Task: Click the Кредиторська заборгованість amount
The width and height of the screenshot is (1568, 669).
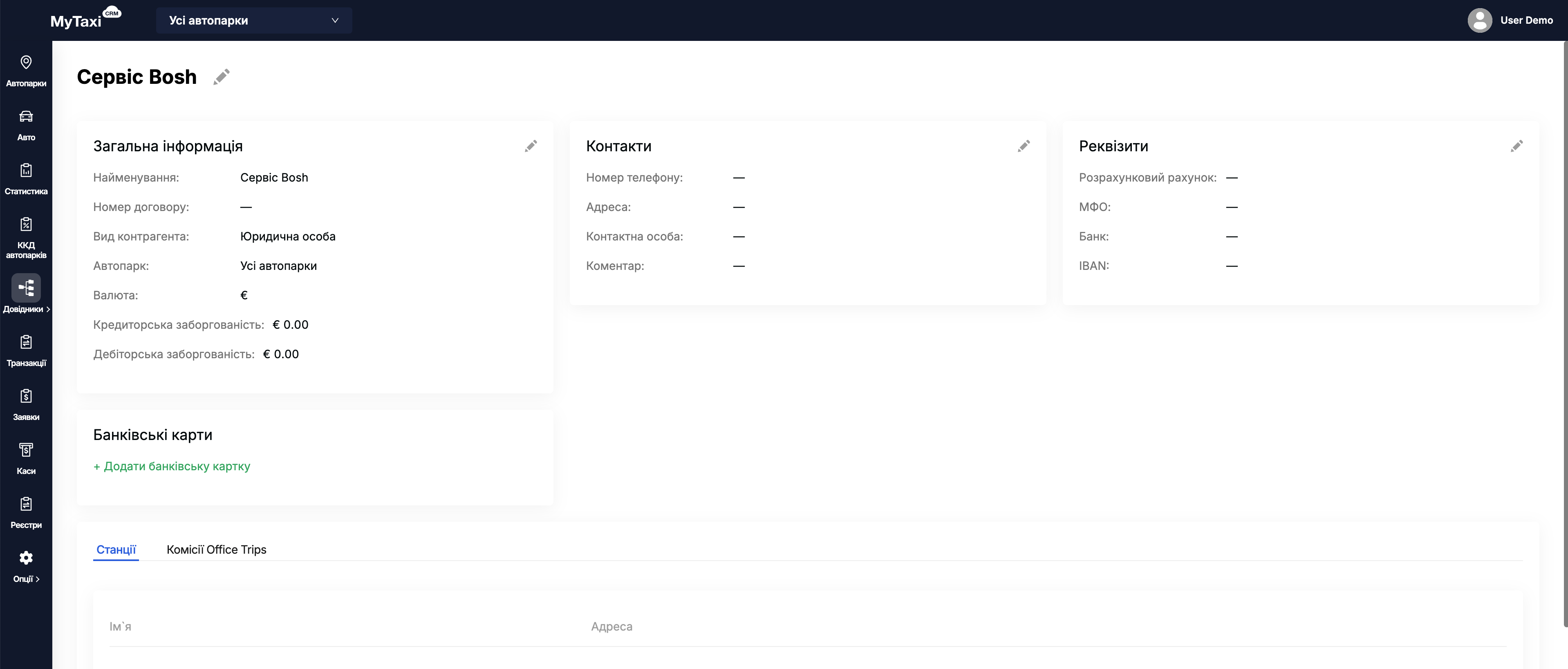Action: coord(290,325)
